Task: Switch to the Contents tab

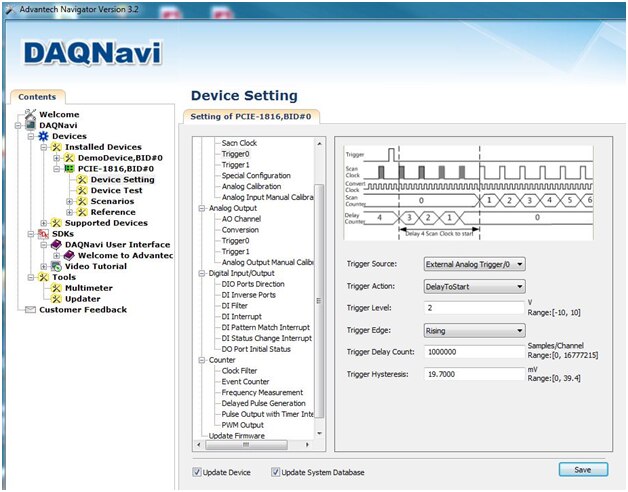Action: [x=37, y=97]
